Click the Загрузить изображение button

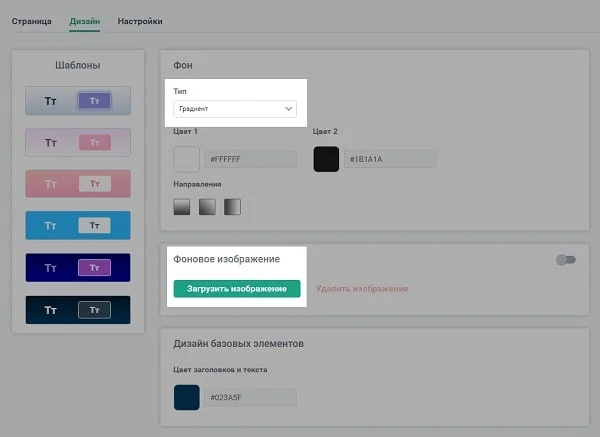[237, 288]
